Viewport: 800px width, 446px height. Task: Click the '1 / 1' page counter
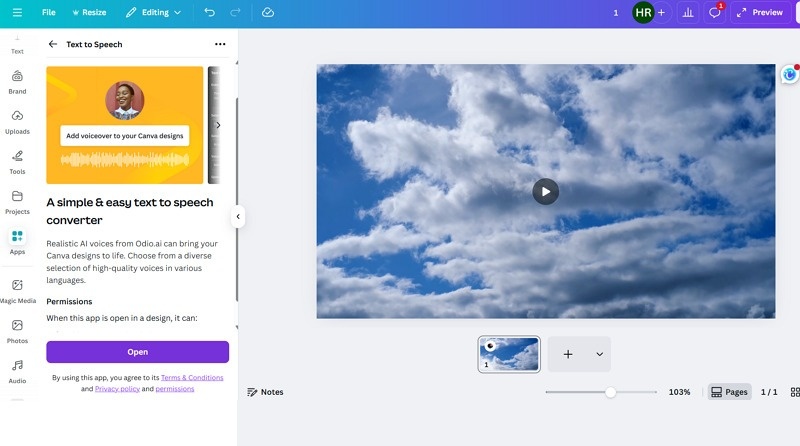tap(769, 392)
